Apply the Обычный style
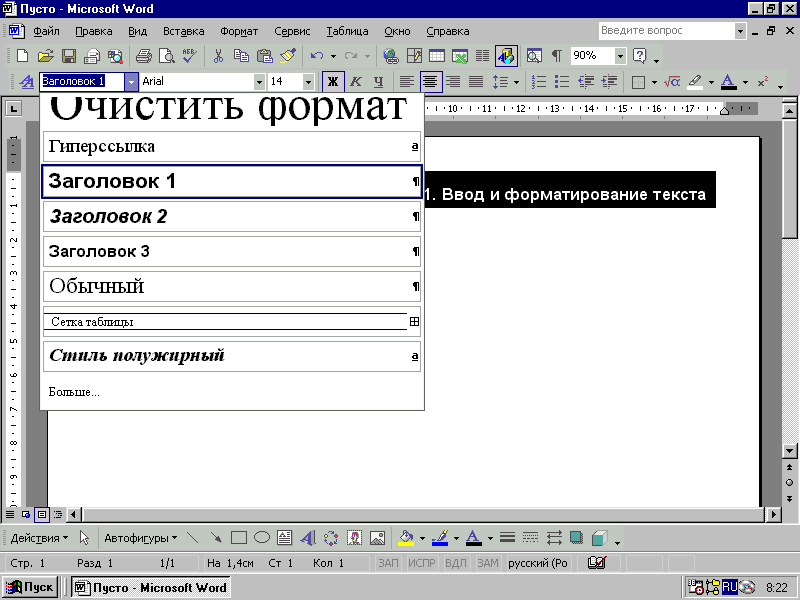The height and width of the screenshot is (600, 800). point(232,286)
